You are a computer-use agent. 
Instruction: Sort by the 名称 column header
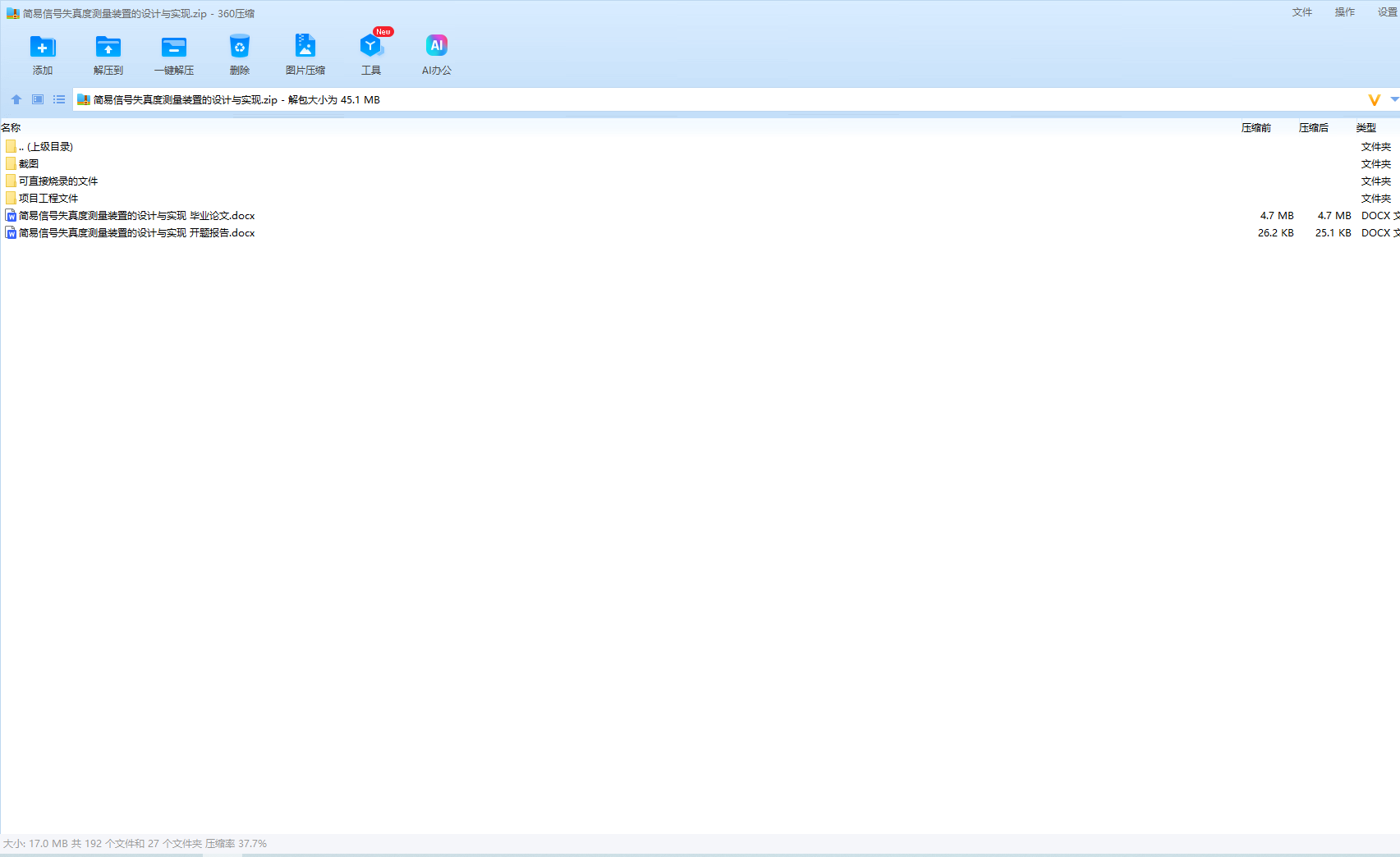[x=11, y=128]
